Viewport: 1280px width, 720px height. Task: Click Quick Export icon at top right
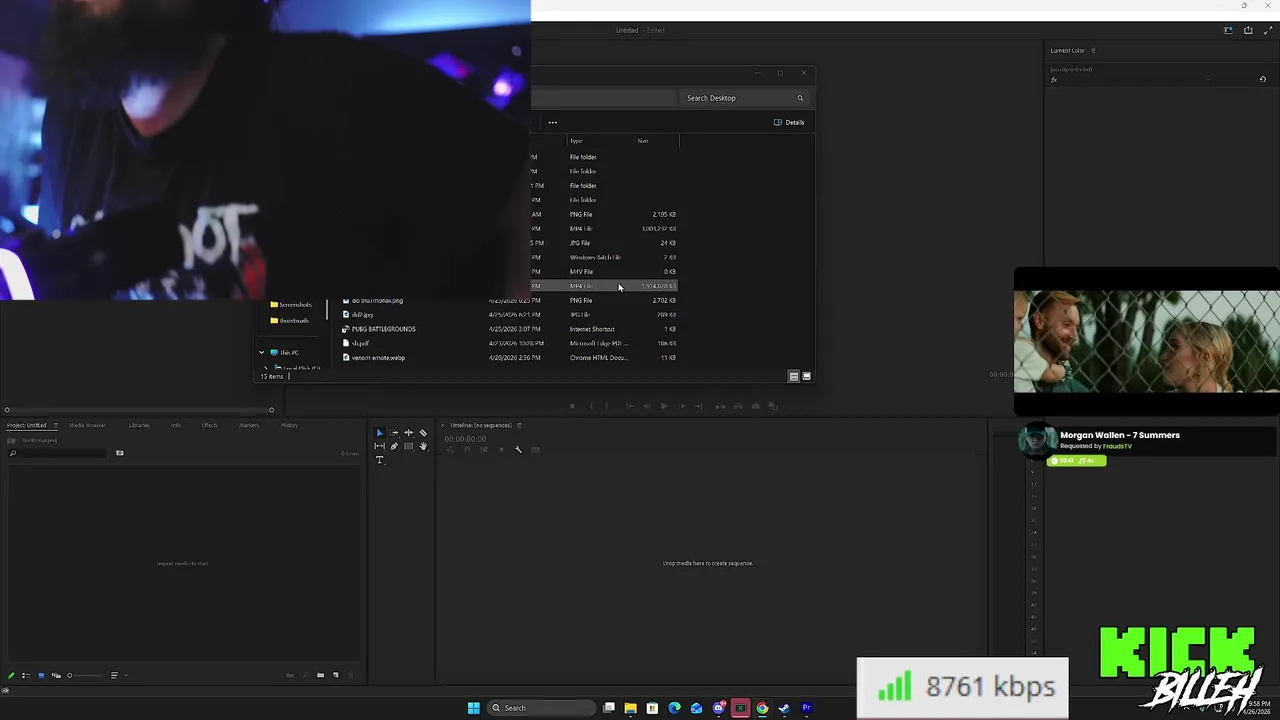pos(1248,30)
